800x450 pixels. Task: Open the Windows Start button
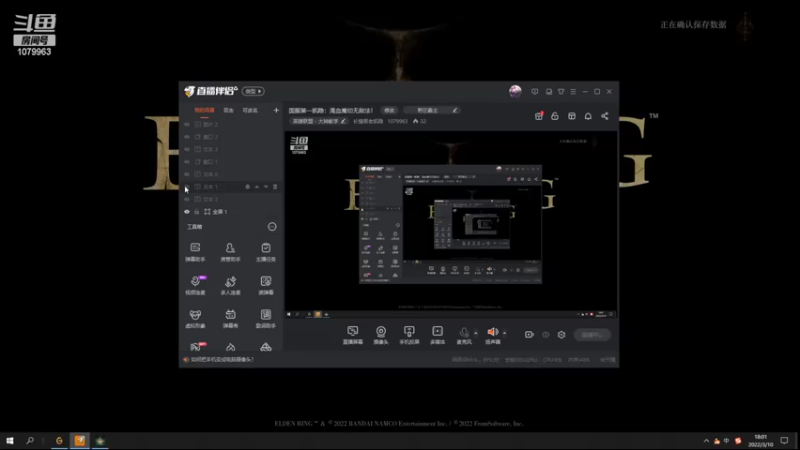click(x=10, y=440)
